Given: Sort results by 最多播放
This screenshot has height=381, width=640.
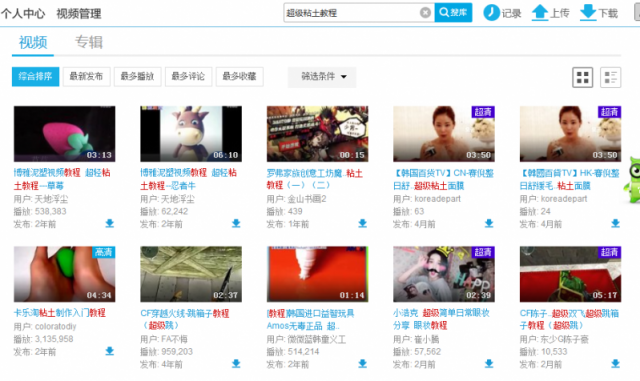Looking at the screenshot, I should [138, 76].
